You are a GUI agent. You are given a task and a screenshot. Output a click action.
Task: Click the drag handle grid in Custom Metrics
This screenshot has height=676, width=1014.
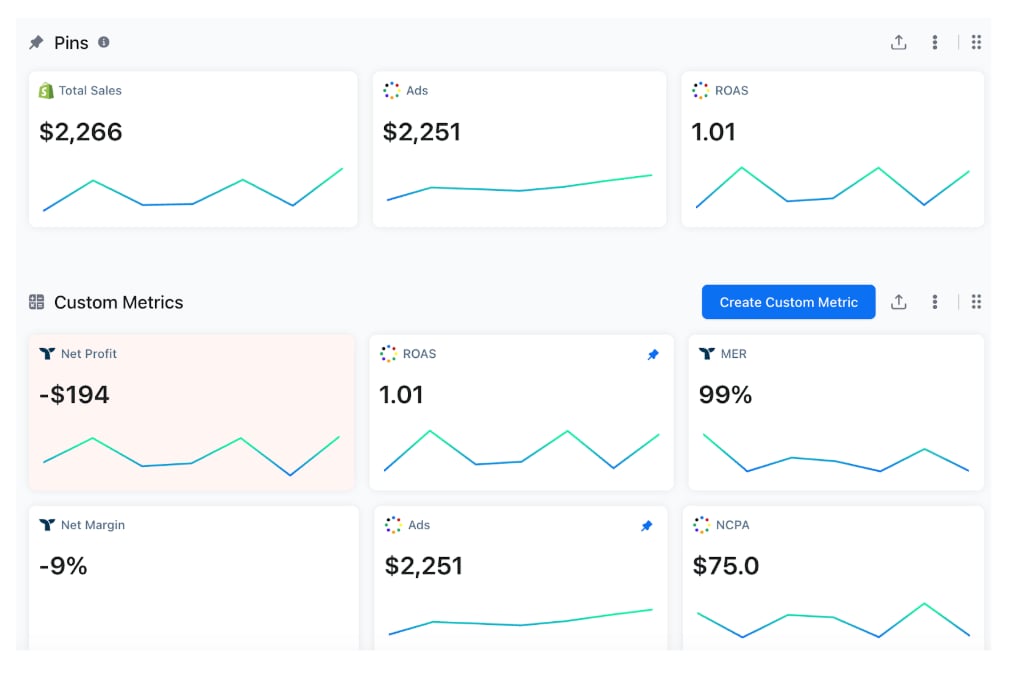[976, 302]
